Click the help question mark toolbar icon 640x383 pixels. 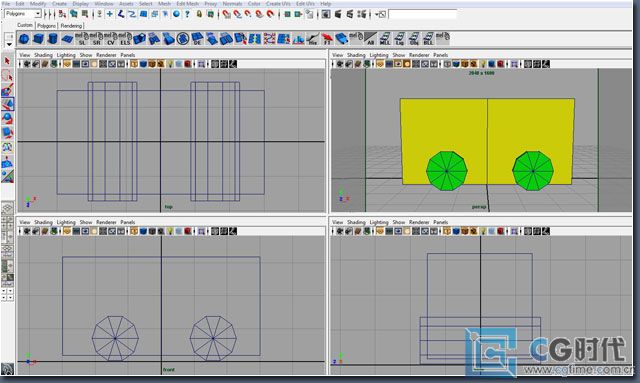pos(187,14)
